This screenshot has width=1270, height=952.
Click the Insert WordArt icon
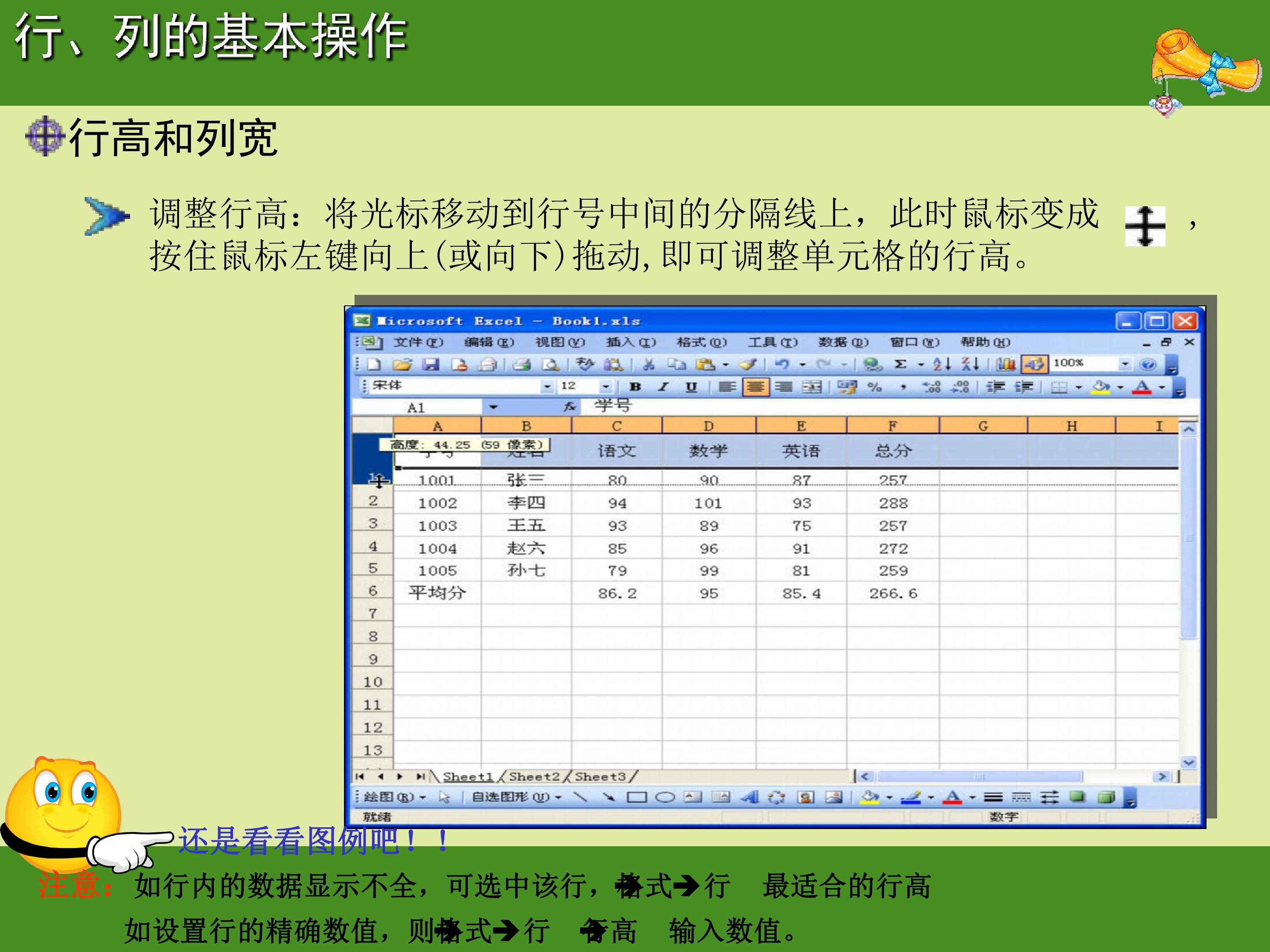(x=749, y=797)
